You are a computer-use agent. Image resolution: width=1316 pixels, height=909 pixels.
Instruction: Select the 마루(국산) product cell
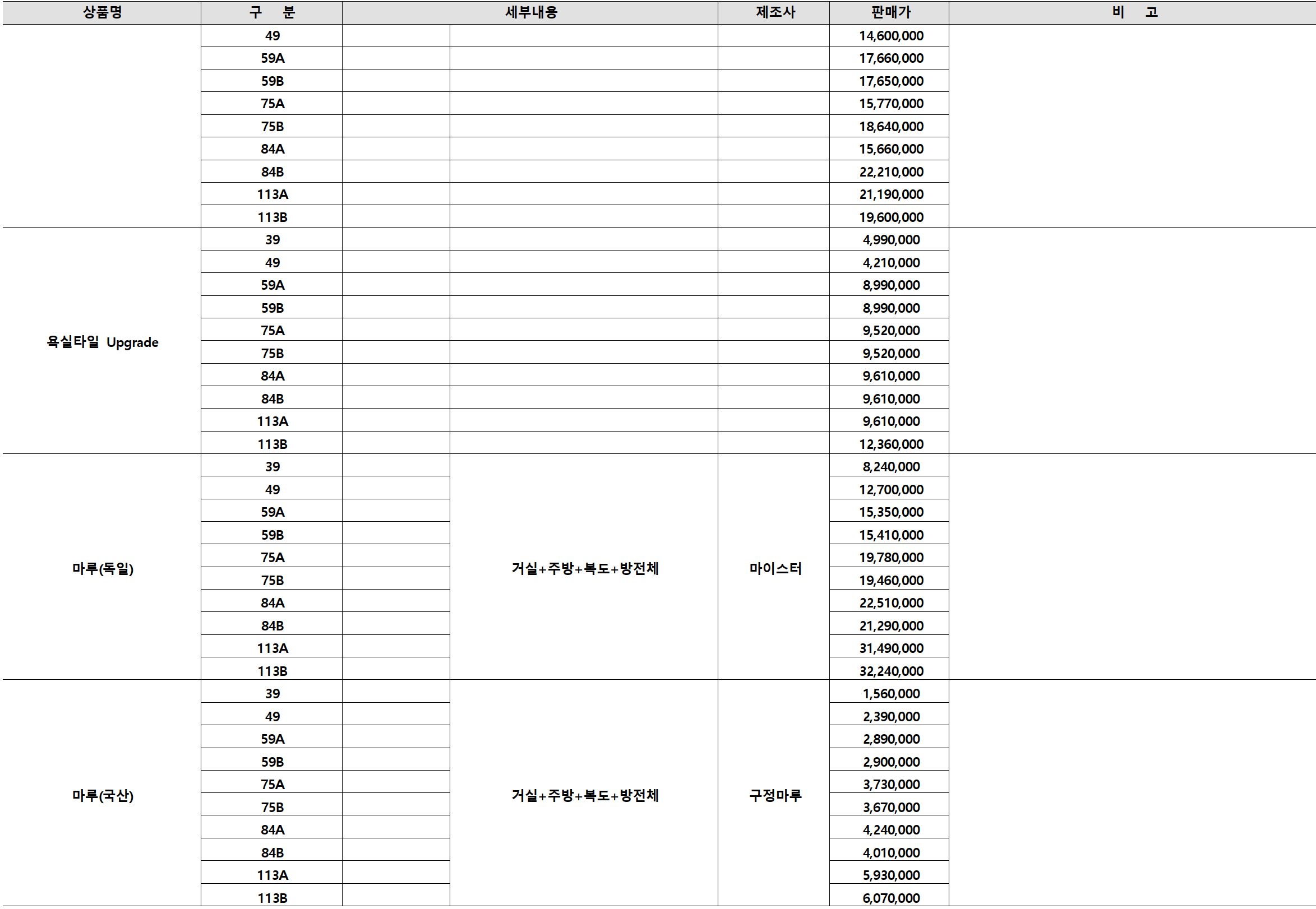tap(102, 795)
